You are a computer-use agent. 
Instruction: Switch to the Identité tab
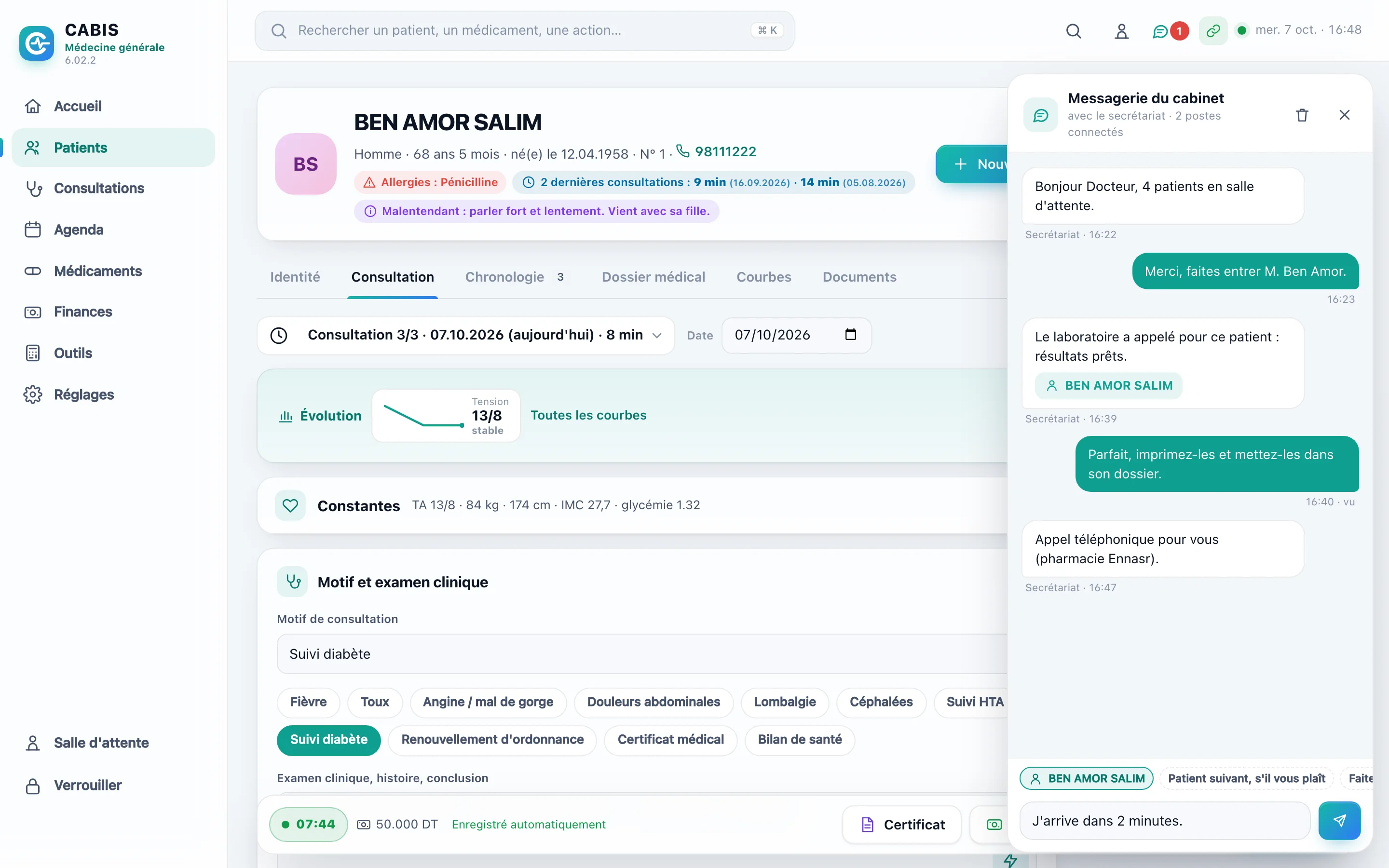coord(295,277)
